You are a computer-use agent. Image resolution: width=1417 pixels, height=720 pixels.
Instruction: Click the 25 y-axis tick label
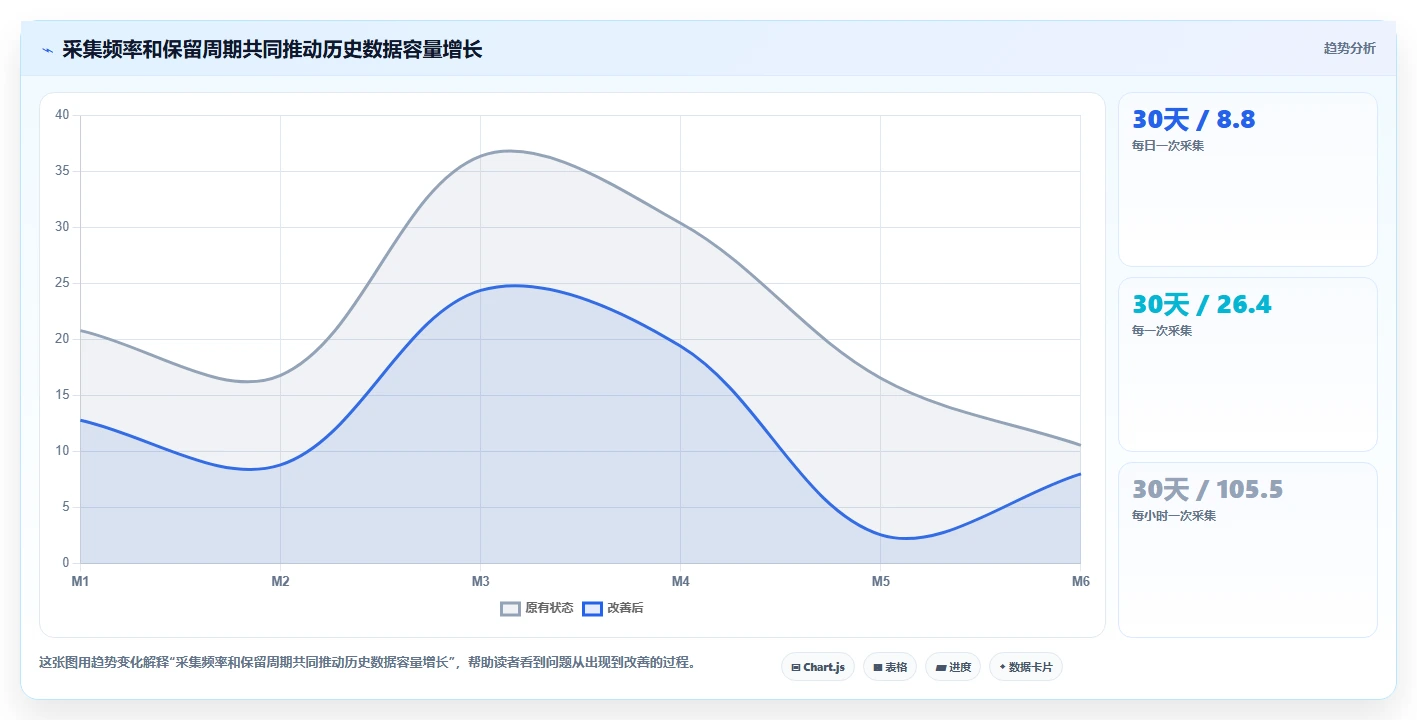pos(62,283)
